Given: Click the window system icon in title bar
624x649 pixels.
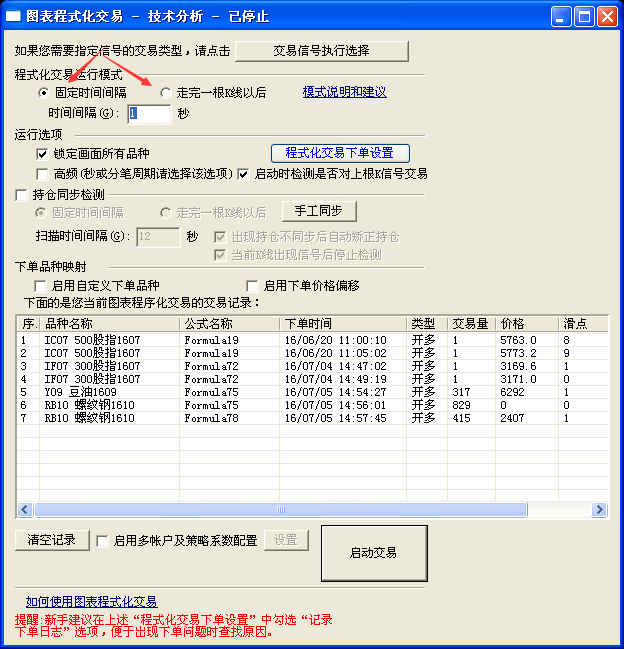Looking at the screenshot, I should coord(13,17).
